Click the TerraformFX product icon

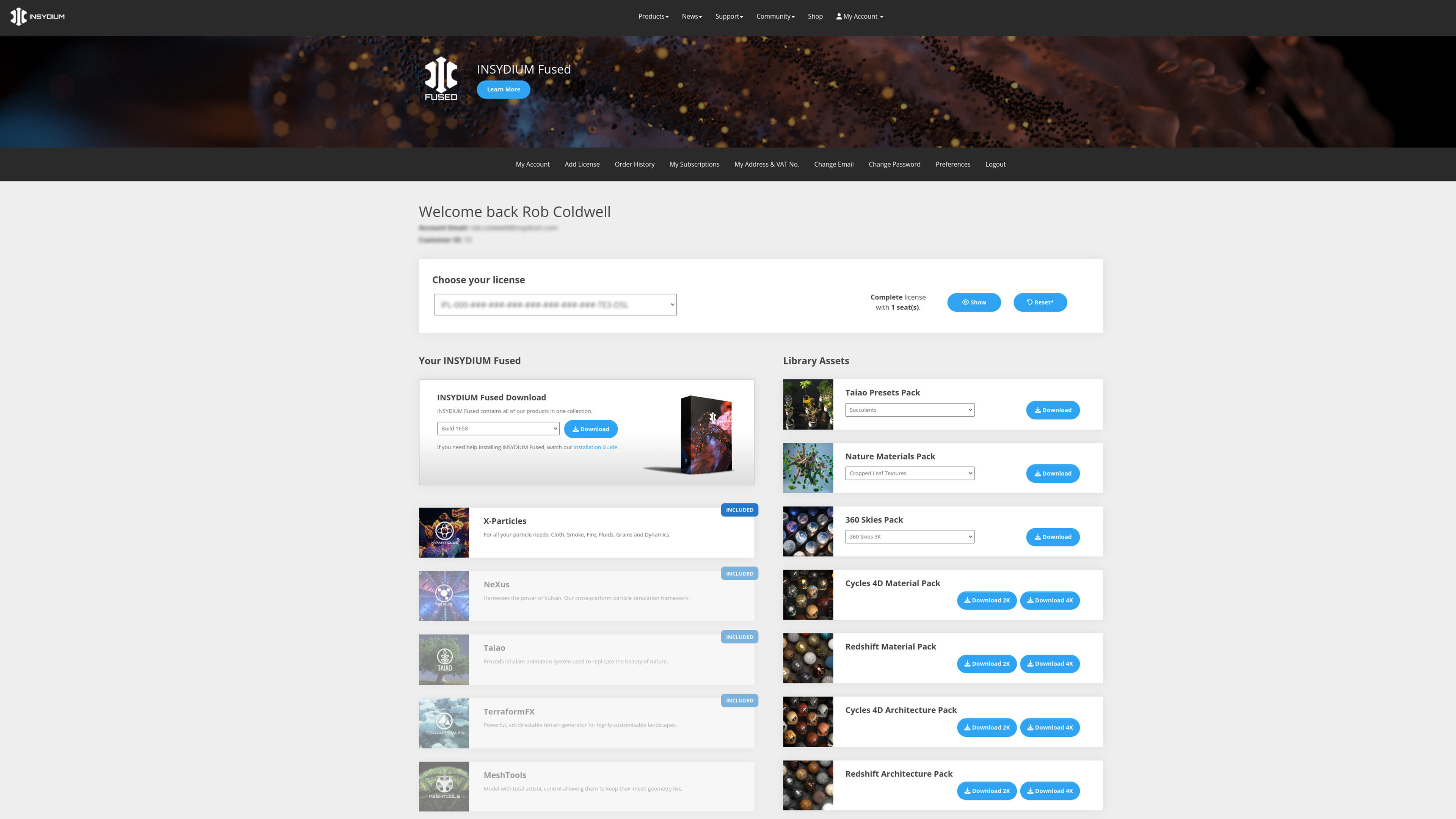click(444, 723)
